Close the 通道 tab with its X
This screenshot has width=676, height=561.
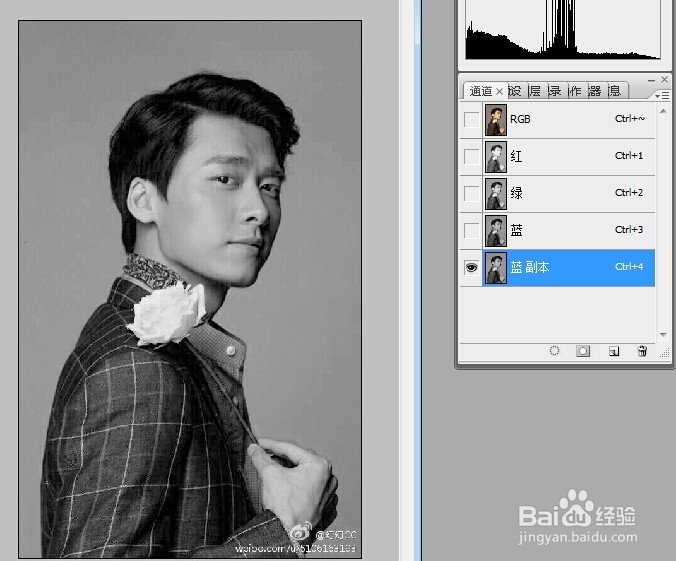pyautogui.click(x=499, y=91)
